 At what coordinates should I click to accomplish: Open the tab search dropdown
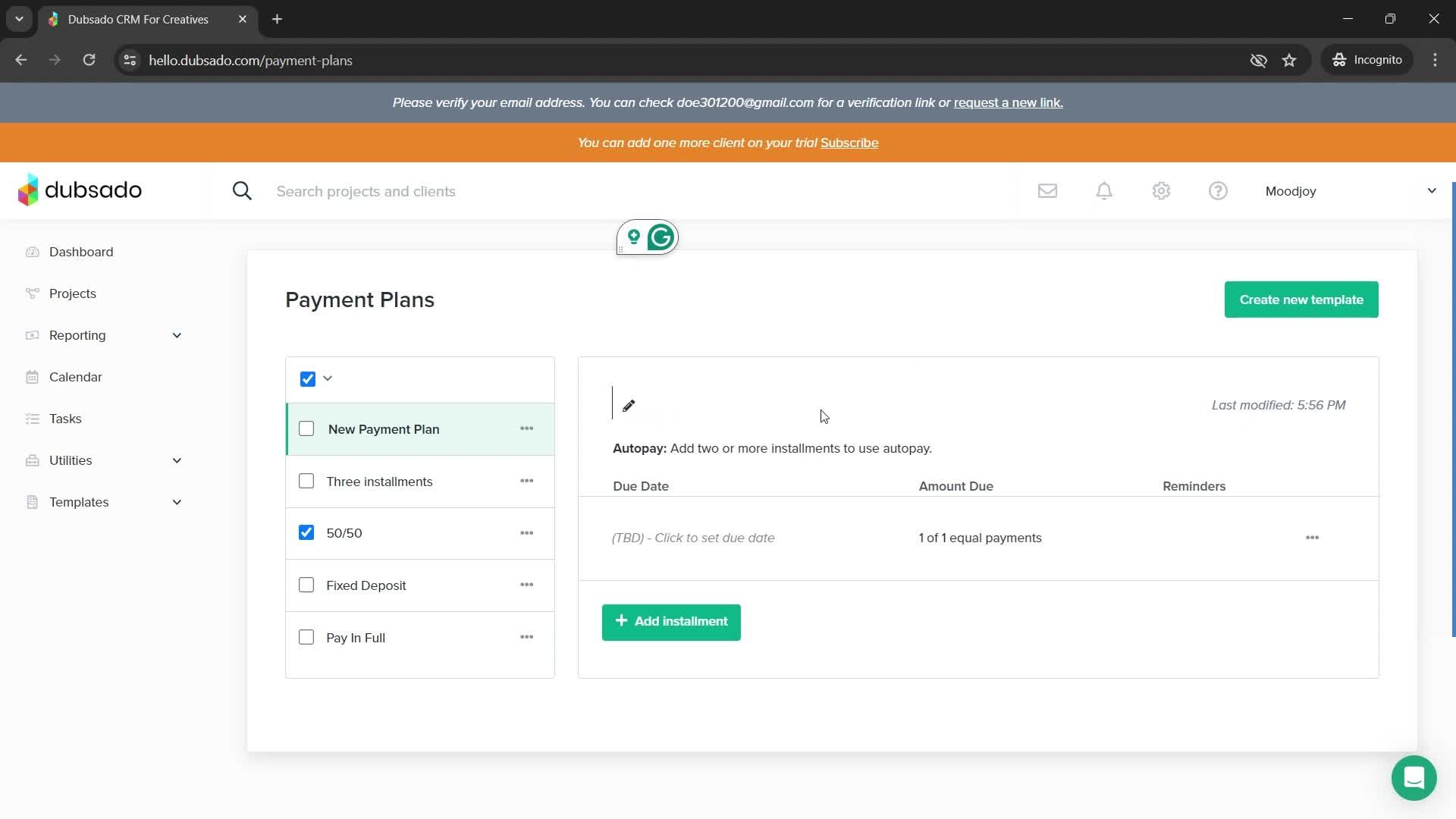tap(19, 19)
